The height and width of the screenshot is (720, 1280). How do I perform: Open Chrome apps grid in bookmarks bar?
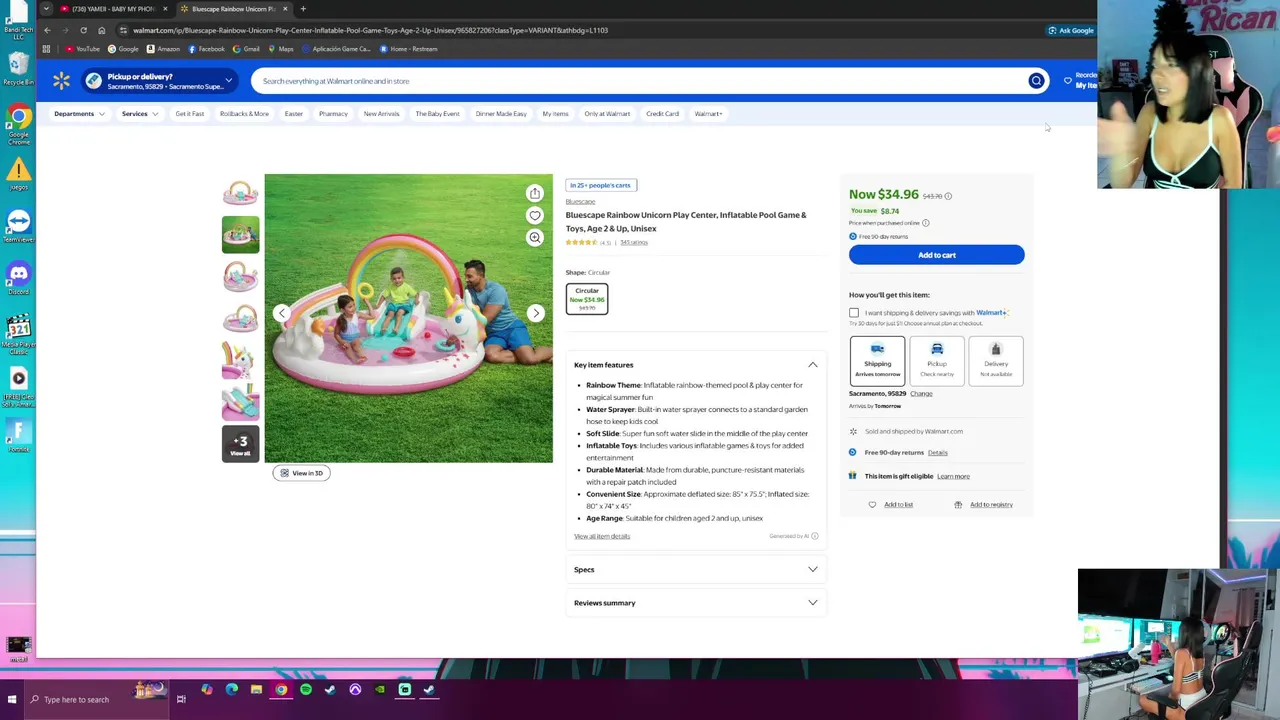pos(46,49)
